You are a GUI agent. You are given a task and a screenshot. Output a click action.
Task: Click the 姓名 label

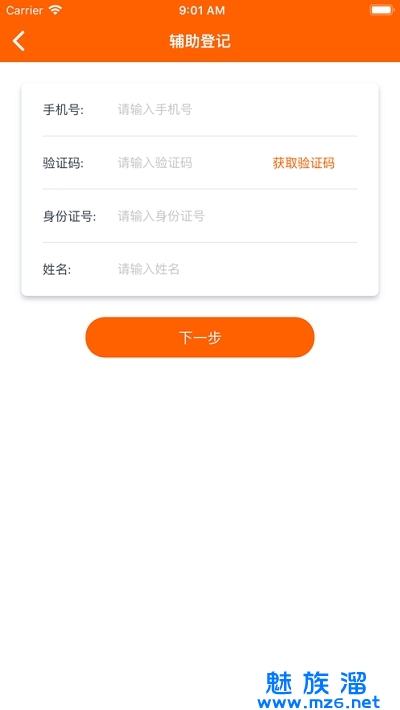[x=57, y=269]
